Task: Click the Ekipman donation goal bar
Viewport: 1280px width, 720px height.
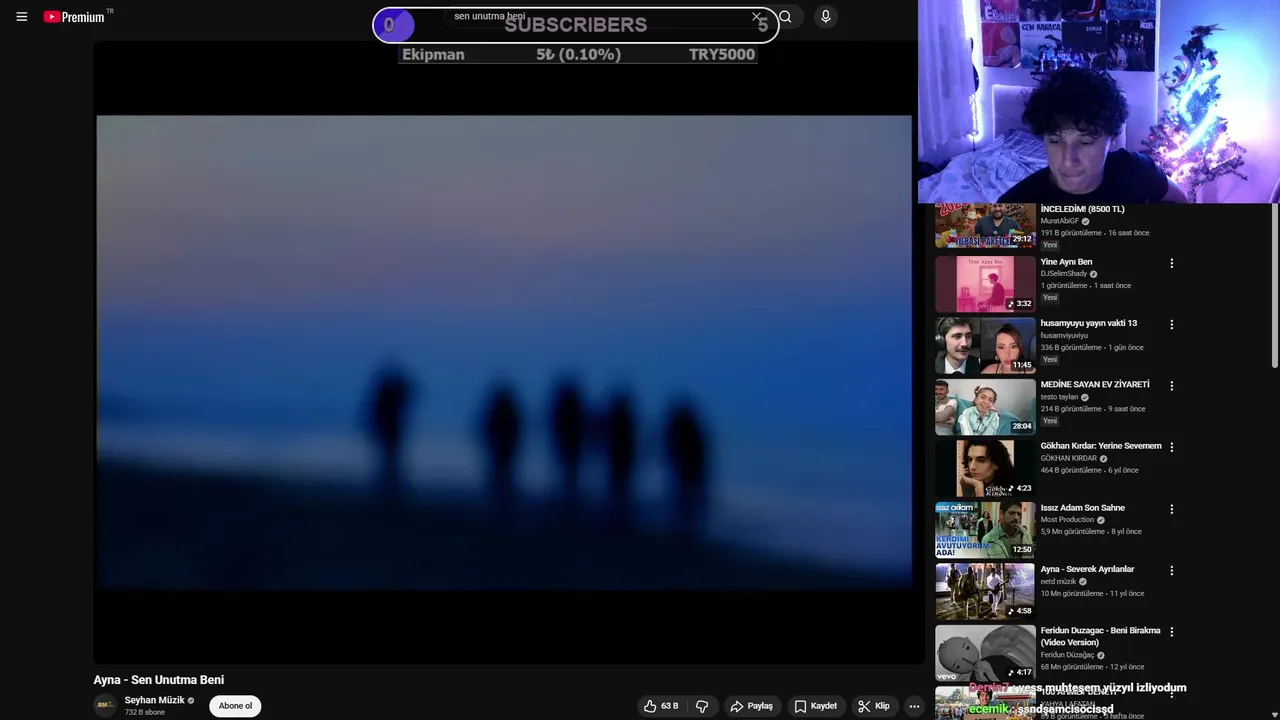Action: click(x=578, y=54)
